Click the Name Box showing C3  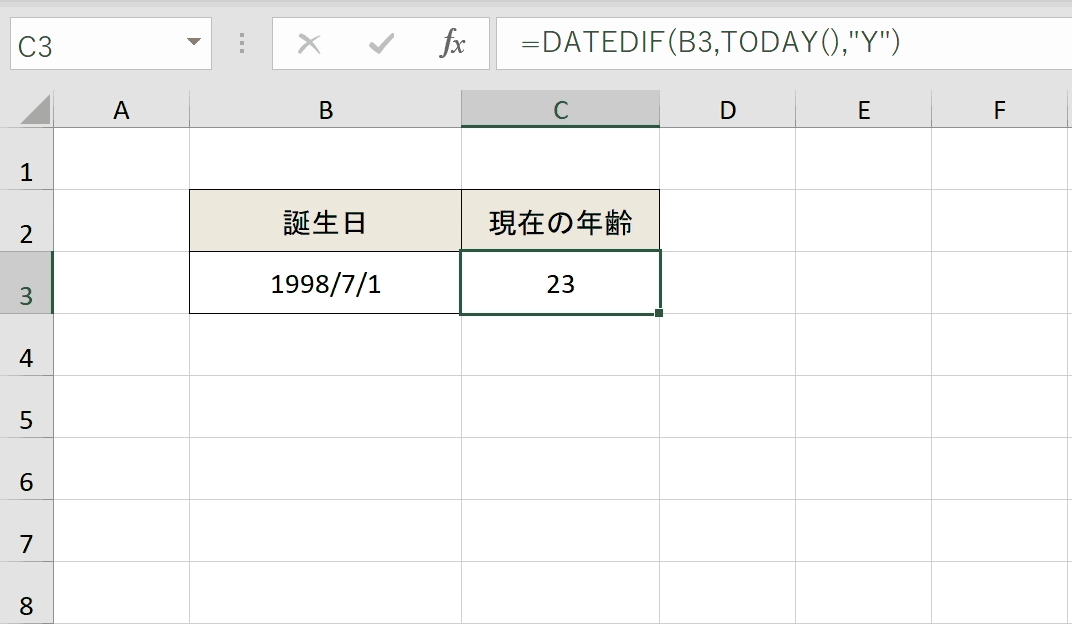111,44
